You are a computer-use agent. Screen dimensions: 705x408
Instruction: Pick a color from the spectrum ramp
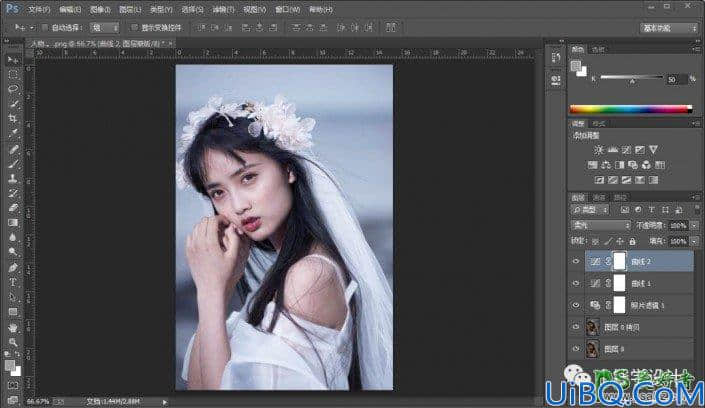point(631,109)
